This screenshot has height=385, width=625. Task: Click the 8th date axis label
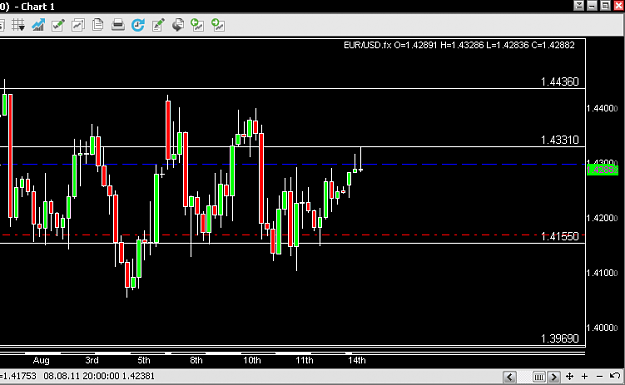[x=196, y=360]
